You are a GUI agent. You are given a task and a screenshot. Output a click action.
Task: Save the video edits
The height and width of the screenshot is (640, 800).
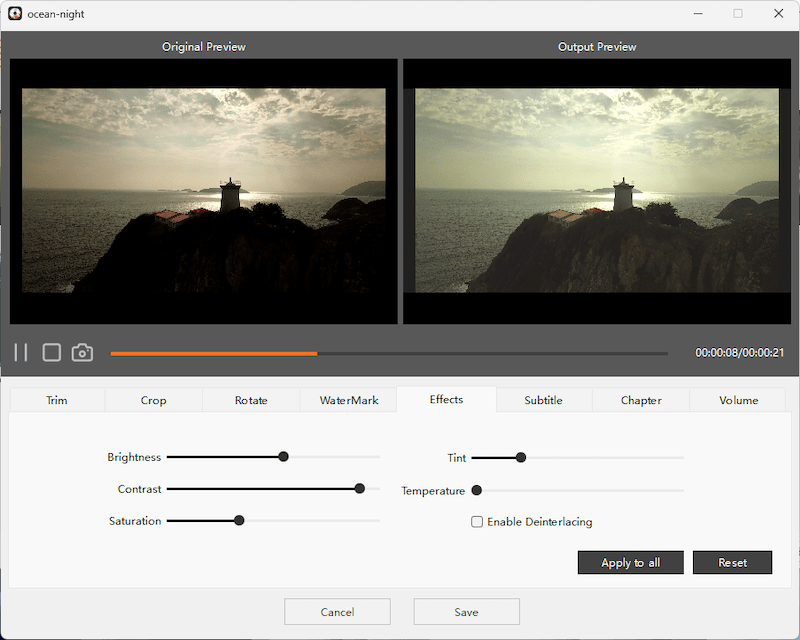[x=466, y=612]
